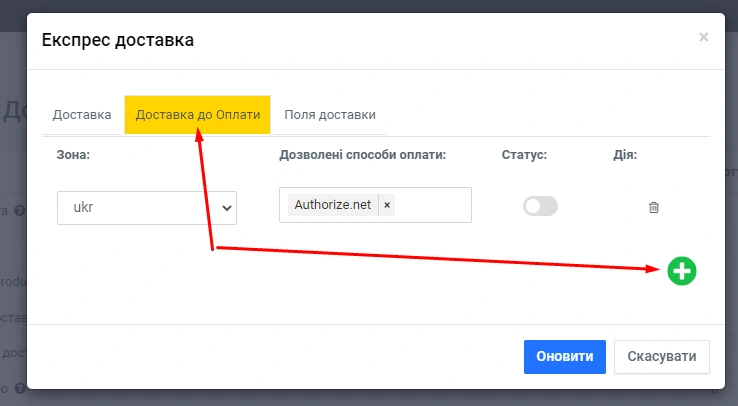Switch to the Доставка tab
The image size is (738, 406).
(82, 115)
